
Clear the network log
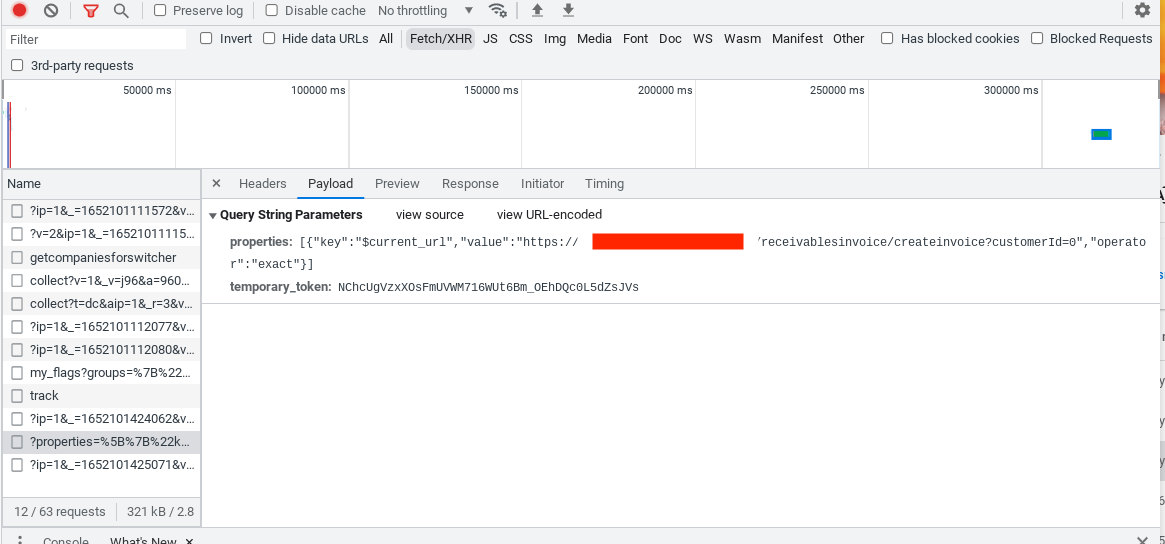[51, 10]
